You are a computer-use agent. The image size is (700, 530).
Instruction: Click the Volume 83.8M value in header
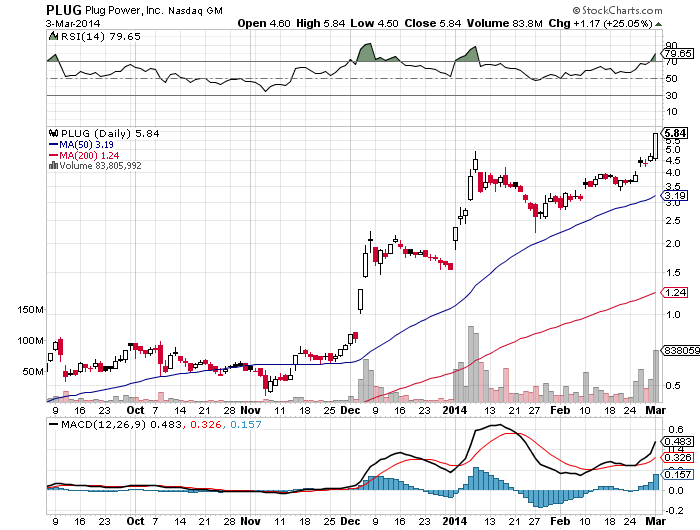point(504,23)
